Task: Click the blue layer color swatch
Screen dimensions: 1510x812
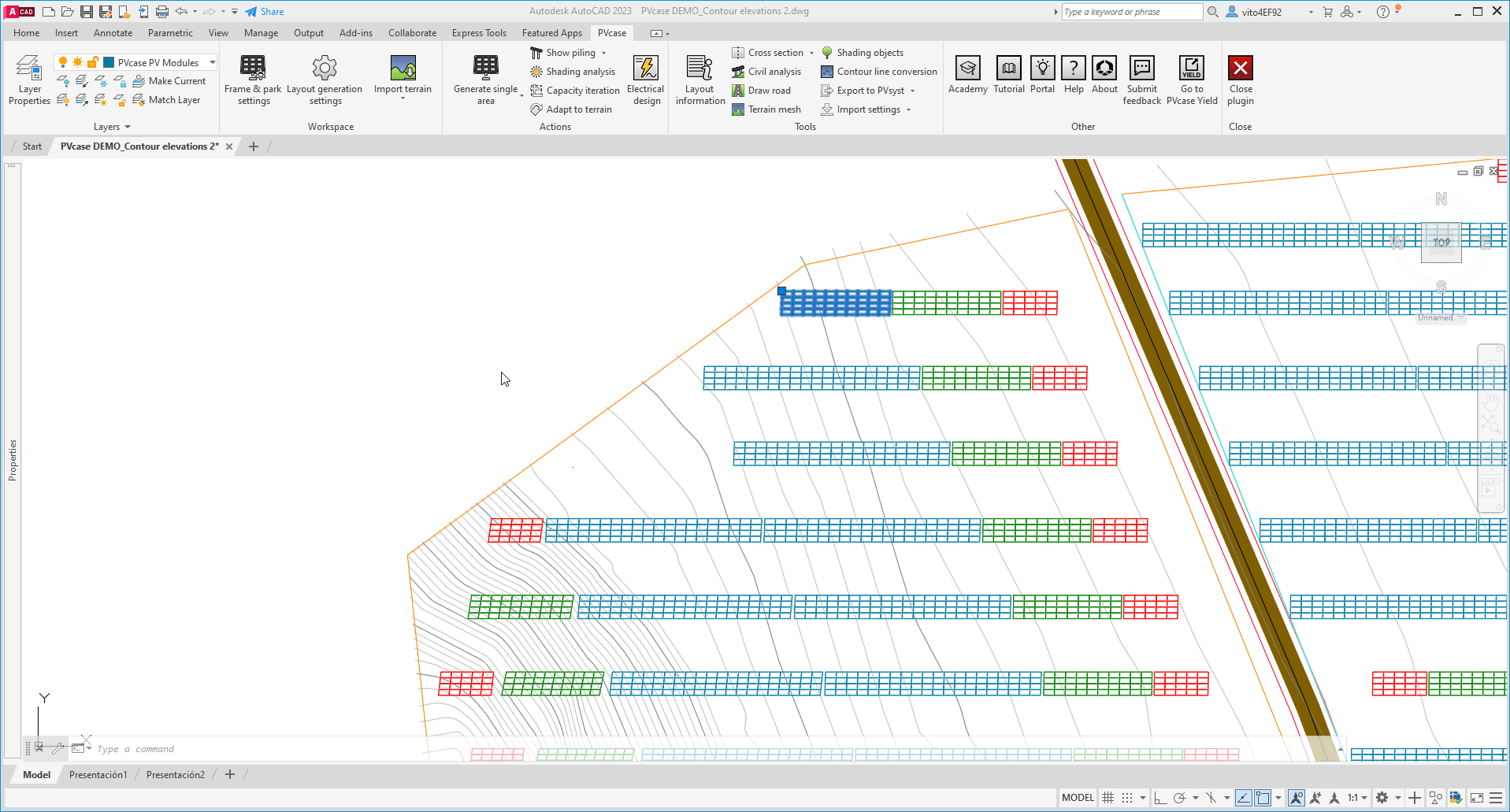Action: pos(109,63)
